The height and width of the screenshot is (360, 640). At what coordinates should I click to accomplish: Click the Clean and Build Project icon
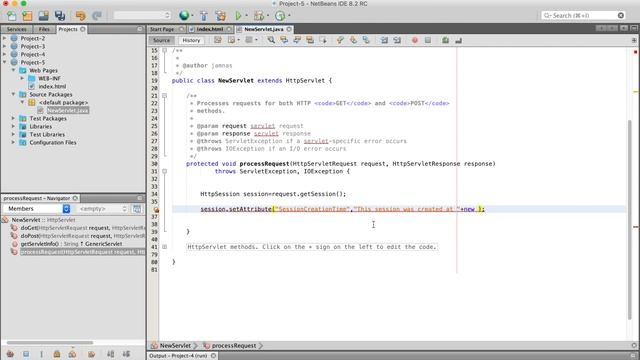(x=221, y=16)
